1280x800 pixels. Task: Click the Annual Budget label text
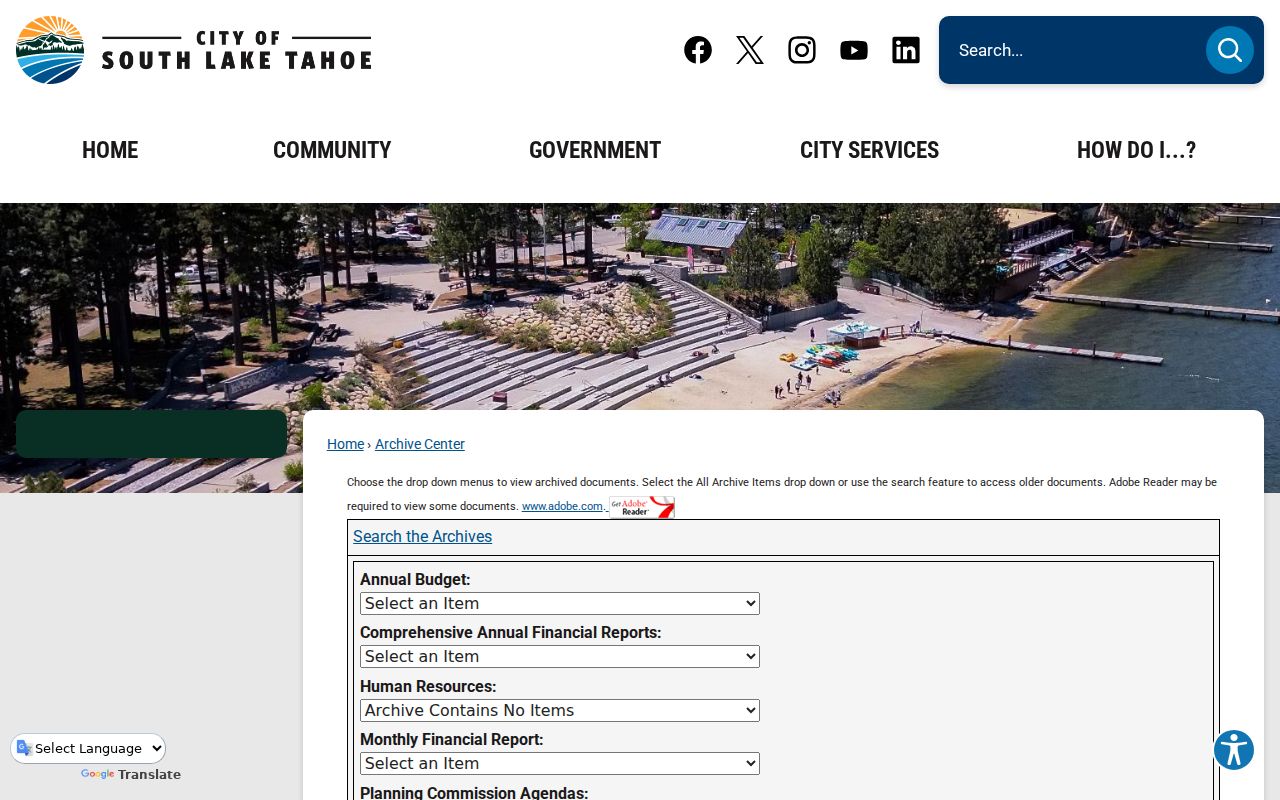(x=415, y=580)
